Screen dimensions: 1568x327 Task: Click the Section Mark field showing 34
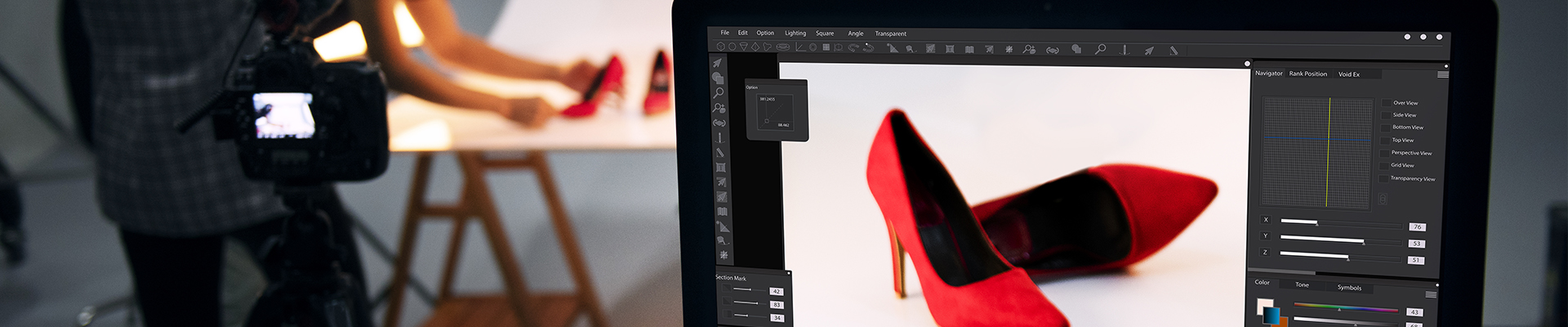(x=777, y=317)
